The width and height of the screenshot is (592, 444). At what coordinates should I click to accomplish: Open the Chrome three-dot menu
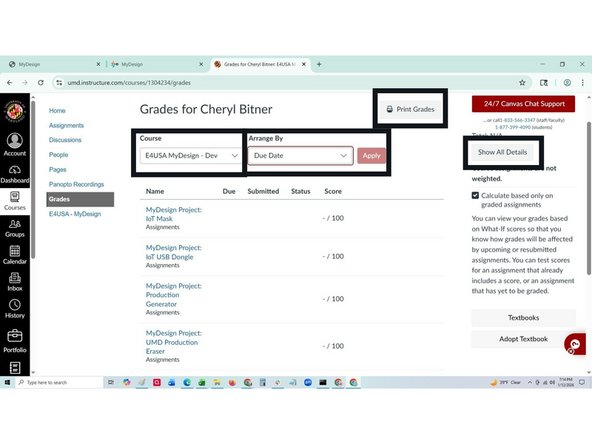point(583,83)
